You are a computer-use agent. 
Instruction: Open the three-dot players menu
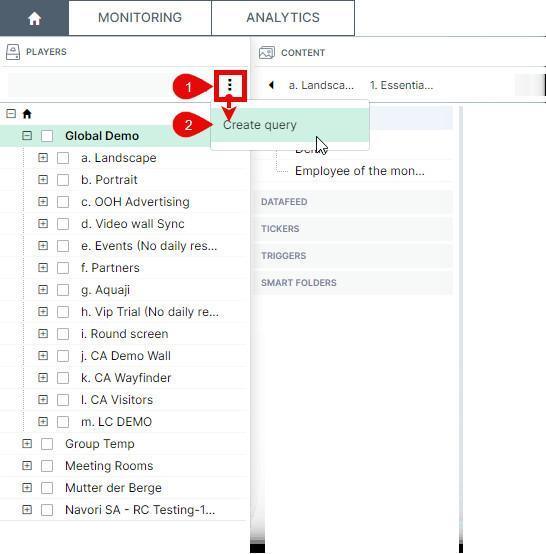coord(230,85)
